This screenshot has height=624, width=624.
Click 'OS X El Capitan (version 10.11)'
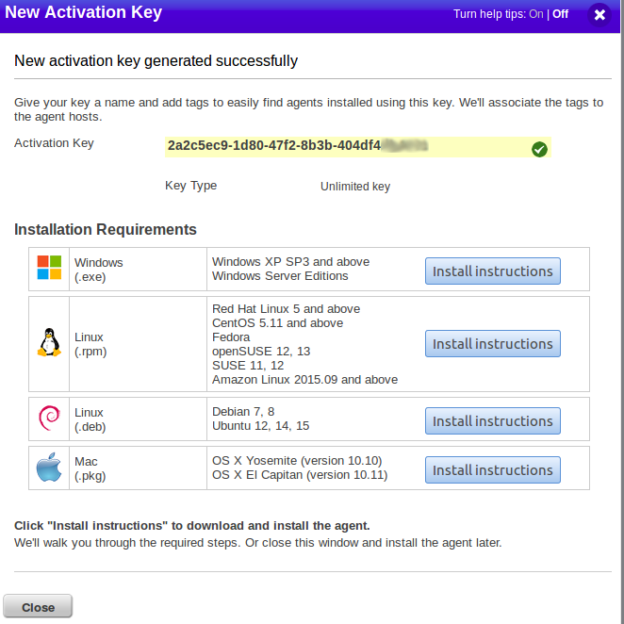pos(300,475)
